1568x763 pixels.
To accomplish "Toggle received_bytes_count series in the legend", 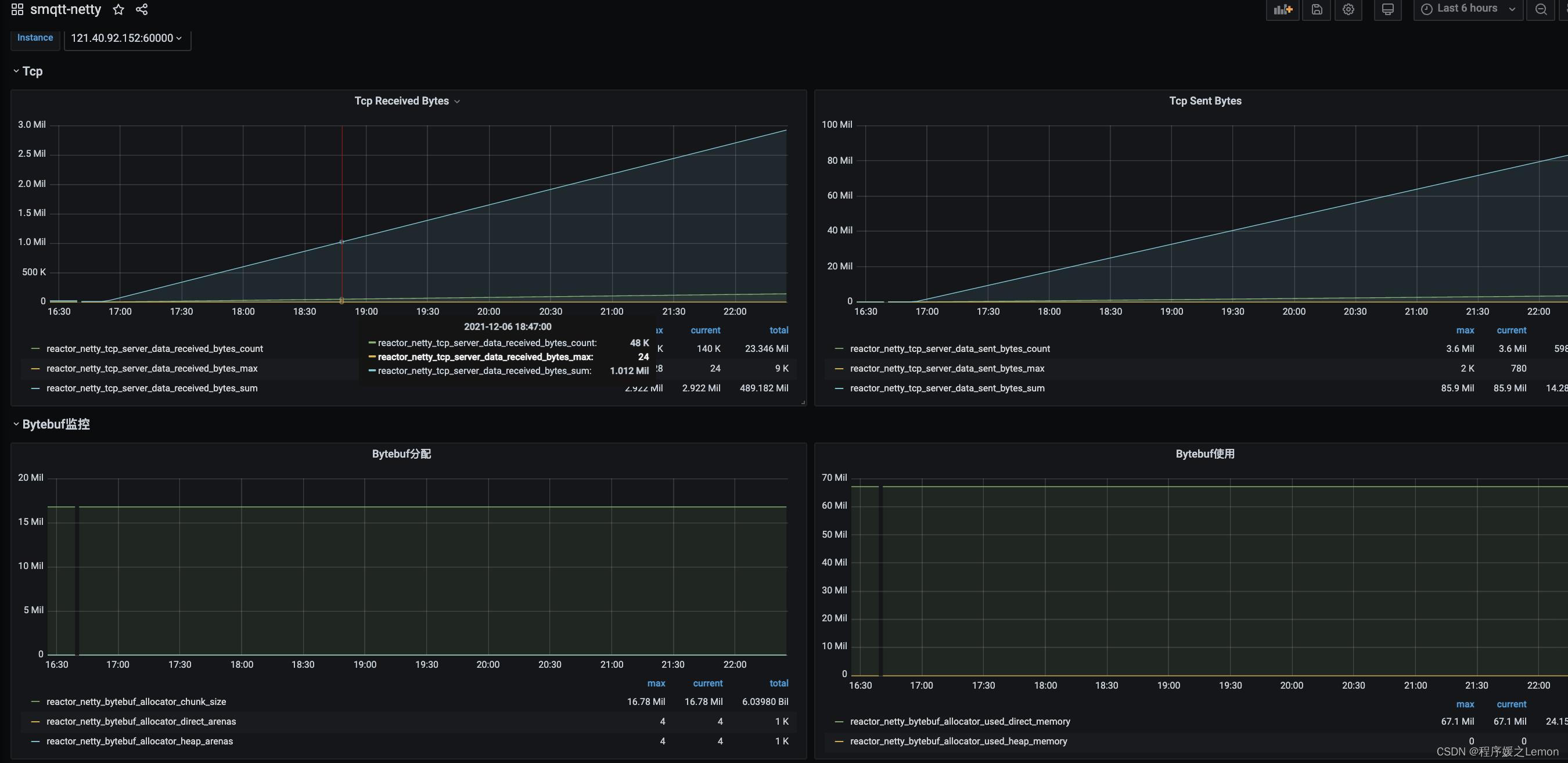I will 154,348.
